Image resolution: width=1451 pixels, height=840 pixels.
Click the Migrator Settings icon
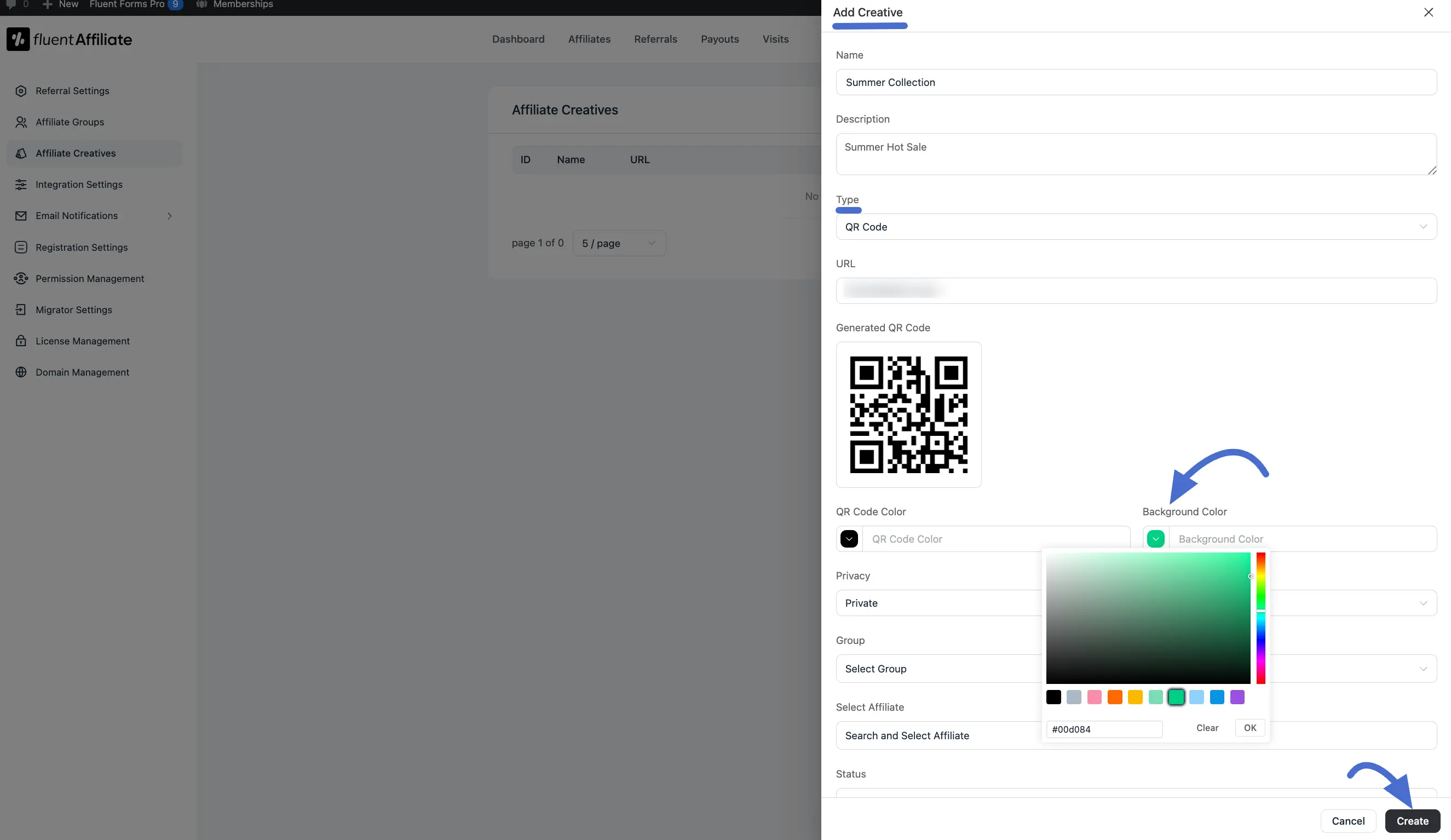pos(21,309)
